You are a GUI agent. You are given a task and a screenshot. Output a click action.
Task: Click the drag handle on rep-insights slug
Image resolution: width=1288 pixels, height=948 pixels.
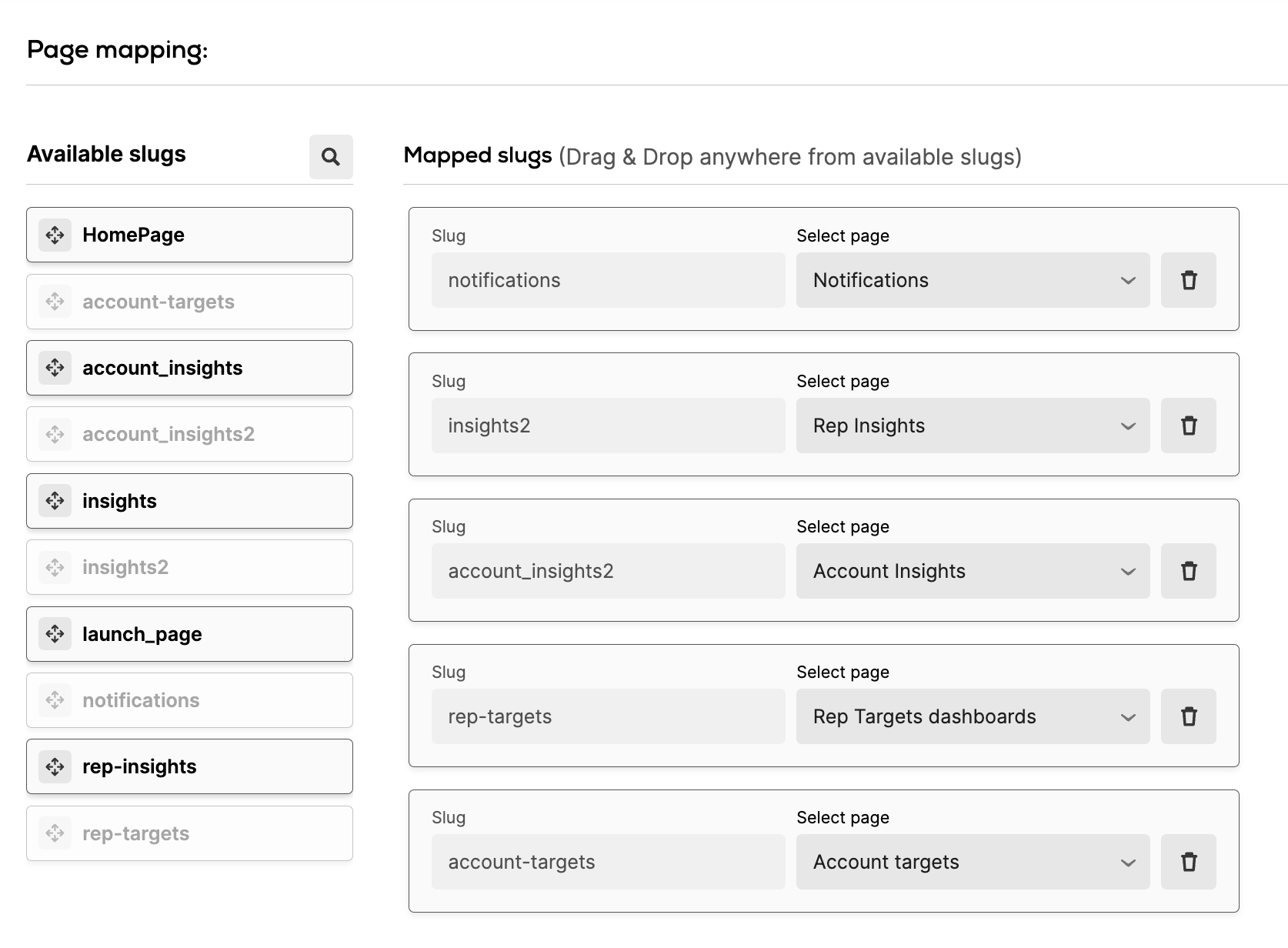(55, 766)
